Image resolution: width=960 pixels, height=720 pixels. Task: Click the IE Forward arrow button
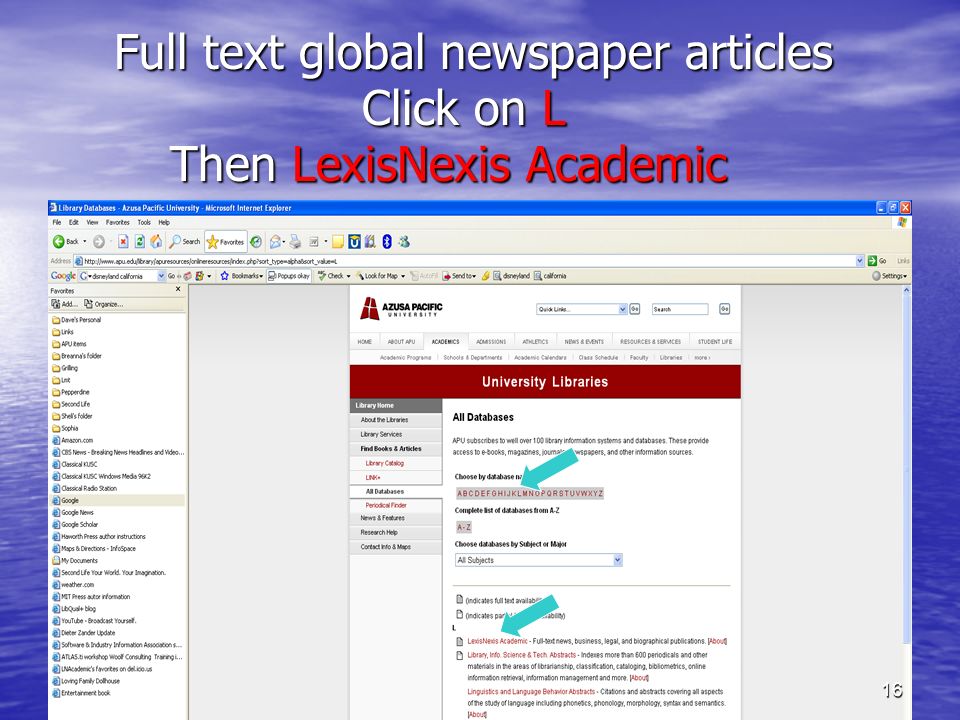click(99, 242)
